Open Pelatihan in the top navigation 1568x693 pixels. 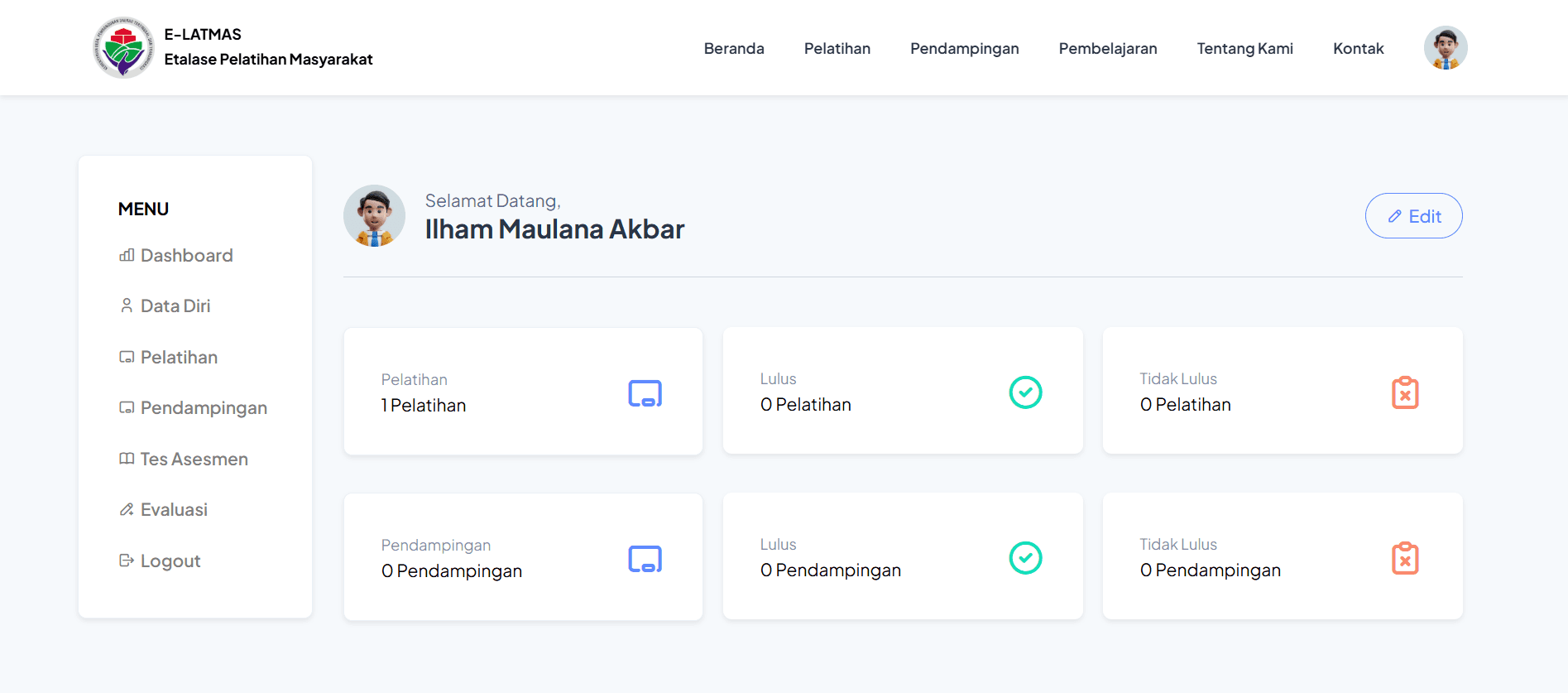(x=837, y=48)
